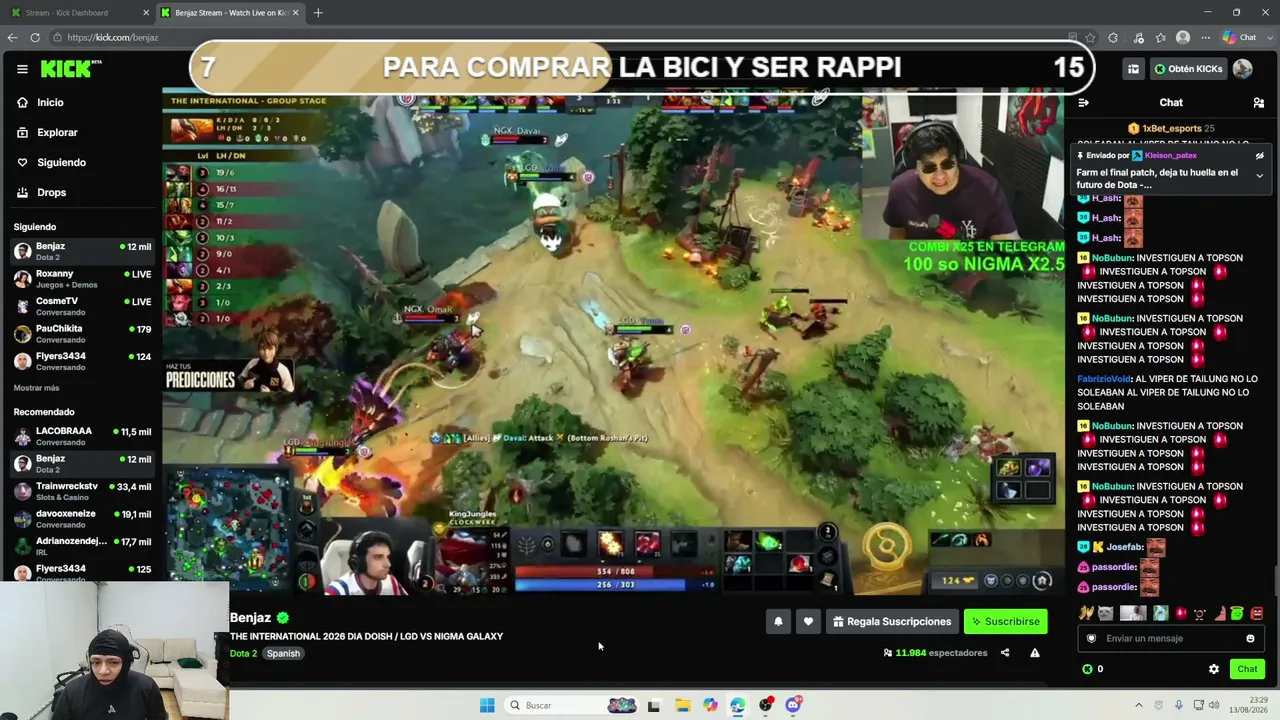Open a new browser tab
1280x720 pixels.
click(318, 13)
